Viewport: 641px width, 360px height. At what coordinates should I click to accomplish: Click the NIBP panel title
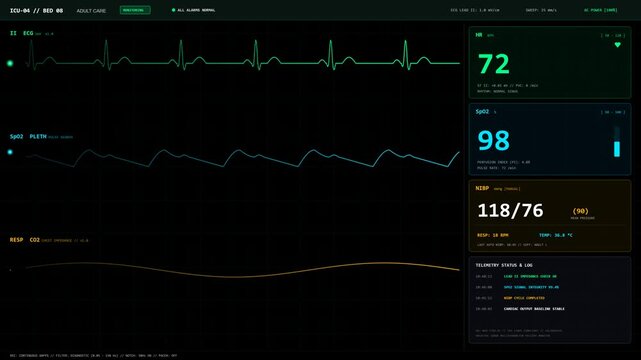pos(482,188)
